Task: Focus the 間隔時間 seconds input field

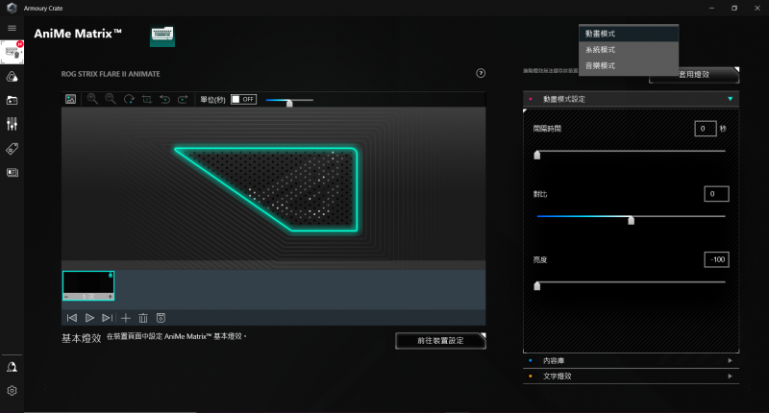Action: (x=705, y=129)
